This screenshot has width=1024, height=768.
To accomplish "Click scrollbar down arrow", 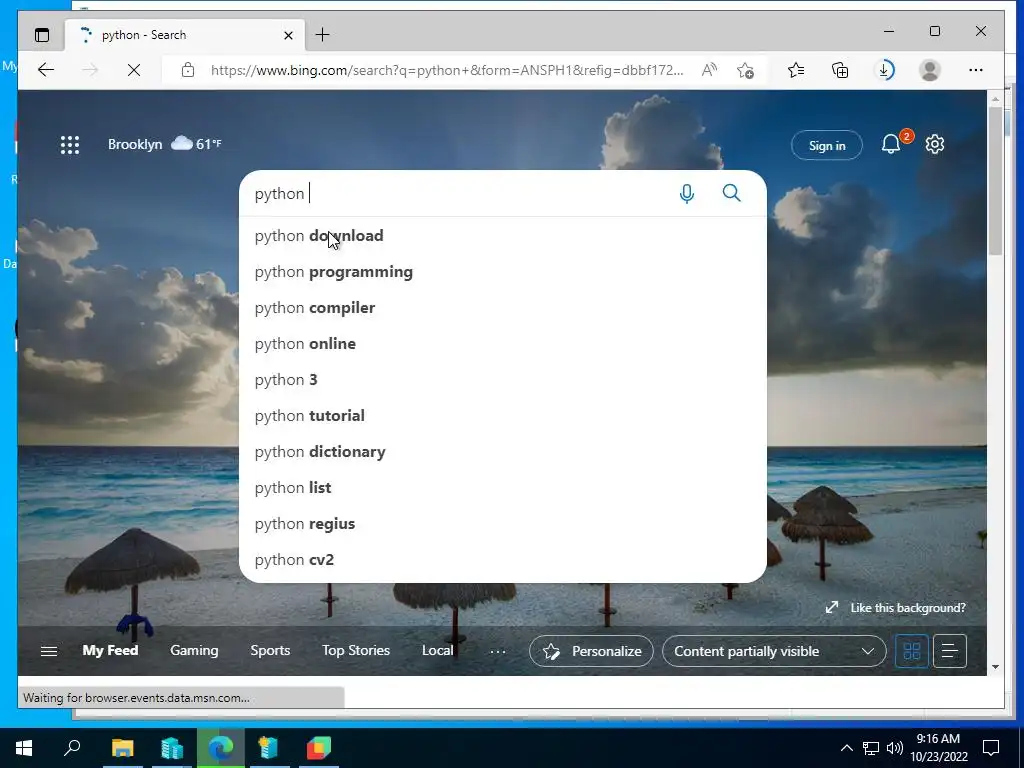I will [x=995, y=667].
